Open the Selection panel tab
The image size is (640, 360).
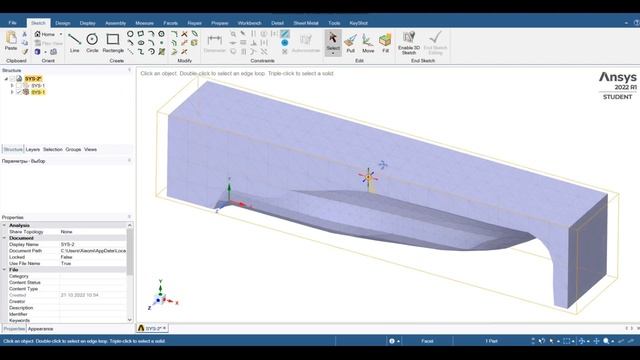[x=53, y=149]
